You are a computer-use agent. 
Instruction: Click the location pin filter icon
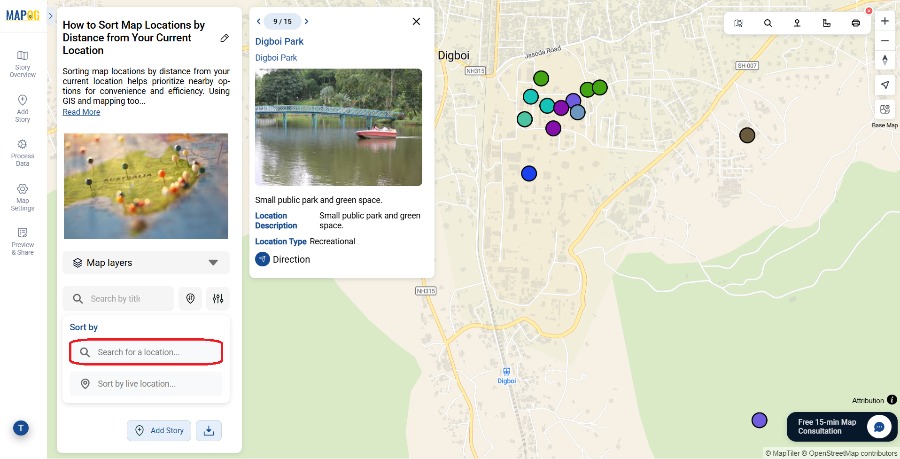[191, 298]
